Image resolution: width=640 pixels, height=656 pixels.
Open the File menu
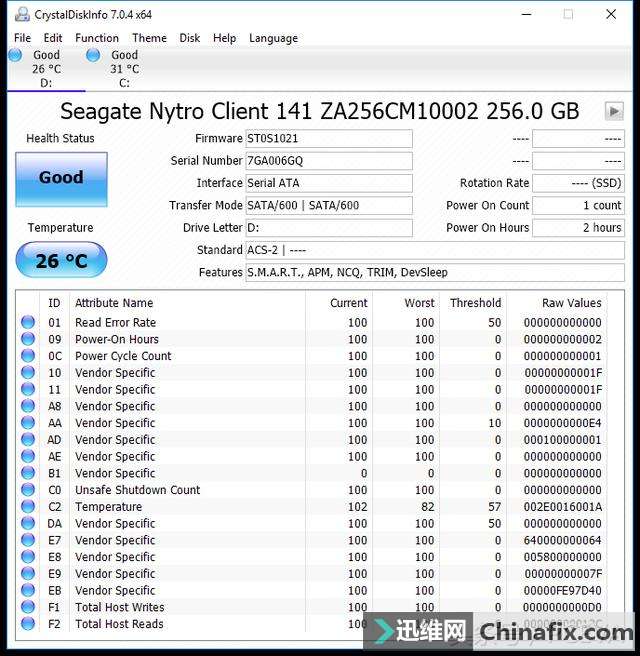[x=22, y=38]
